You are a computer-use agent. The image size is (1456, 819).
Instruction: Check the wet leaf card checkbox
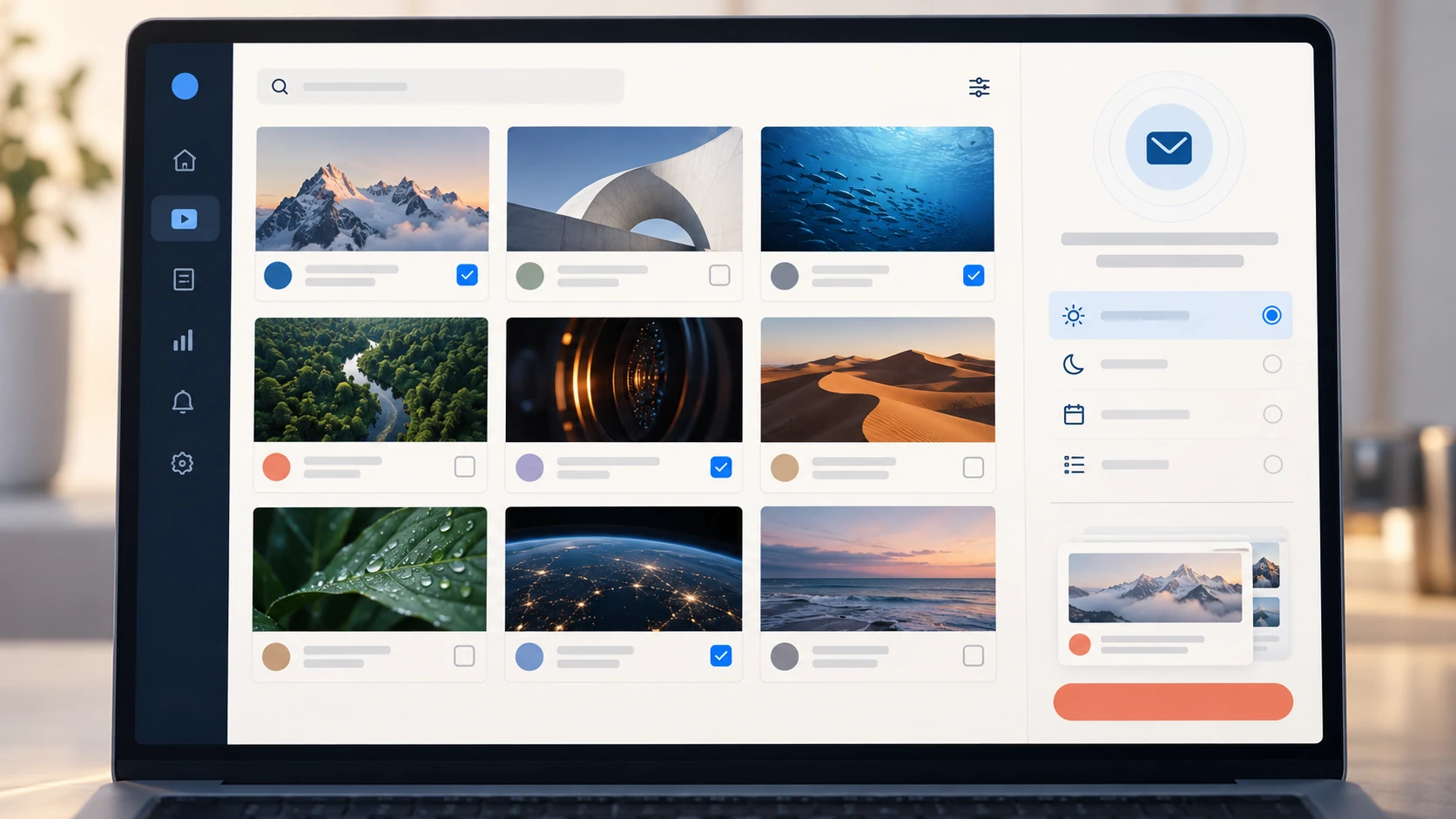[x=464, y=655]
